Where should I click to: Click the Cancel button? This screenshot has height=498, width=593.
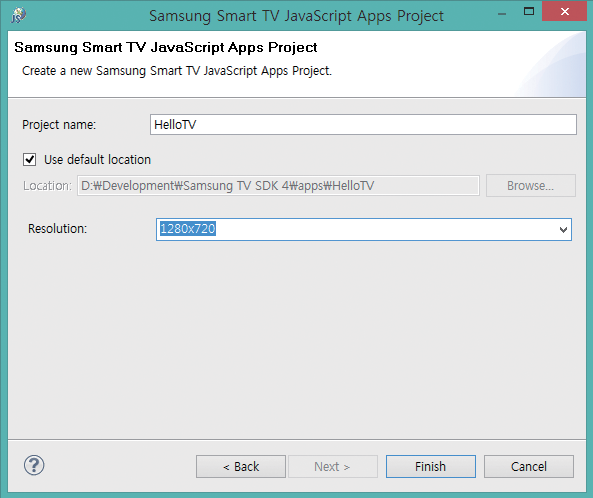point(529,467)
